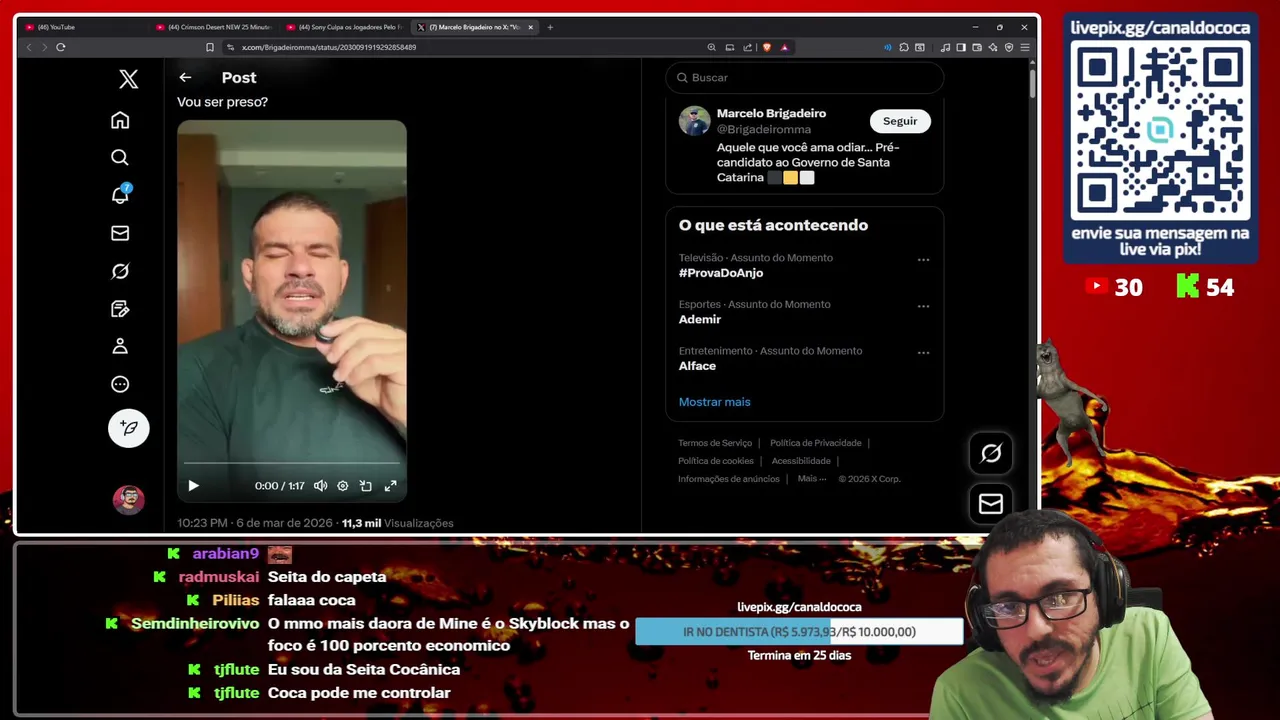This screenshot has width=1280, height=720.
Task: Go to Home in X sidebar
Action: [x=120, y=120]
